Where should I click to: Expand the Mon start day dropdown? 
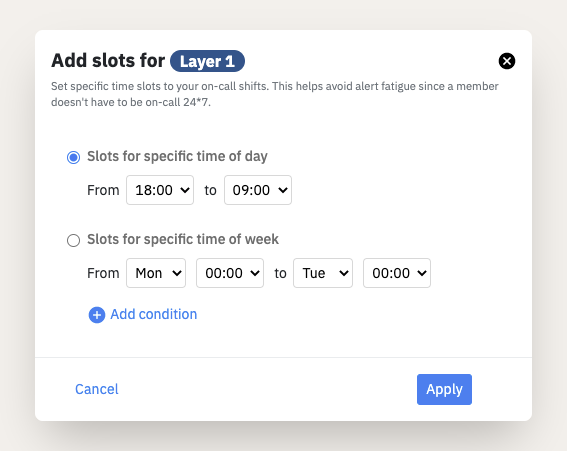click(156, 273)
